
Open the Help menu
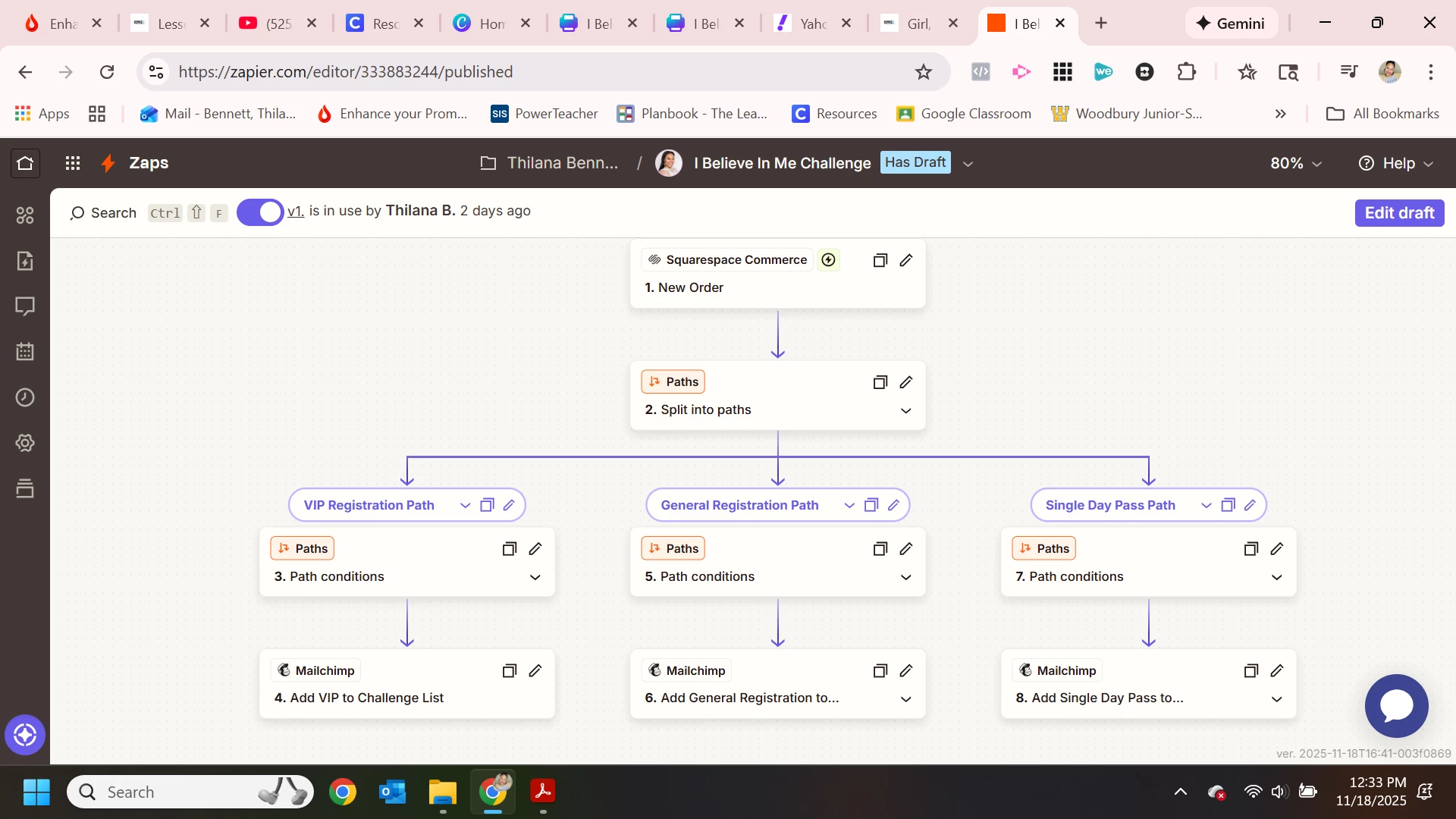(1395, 163)
